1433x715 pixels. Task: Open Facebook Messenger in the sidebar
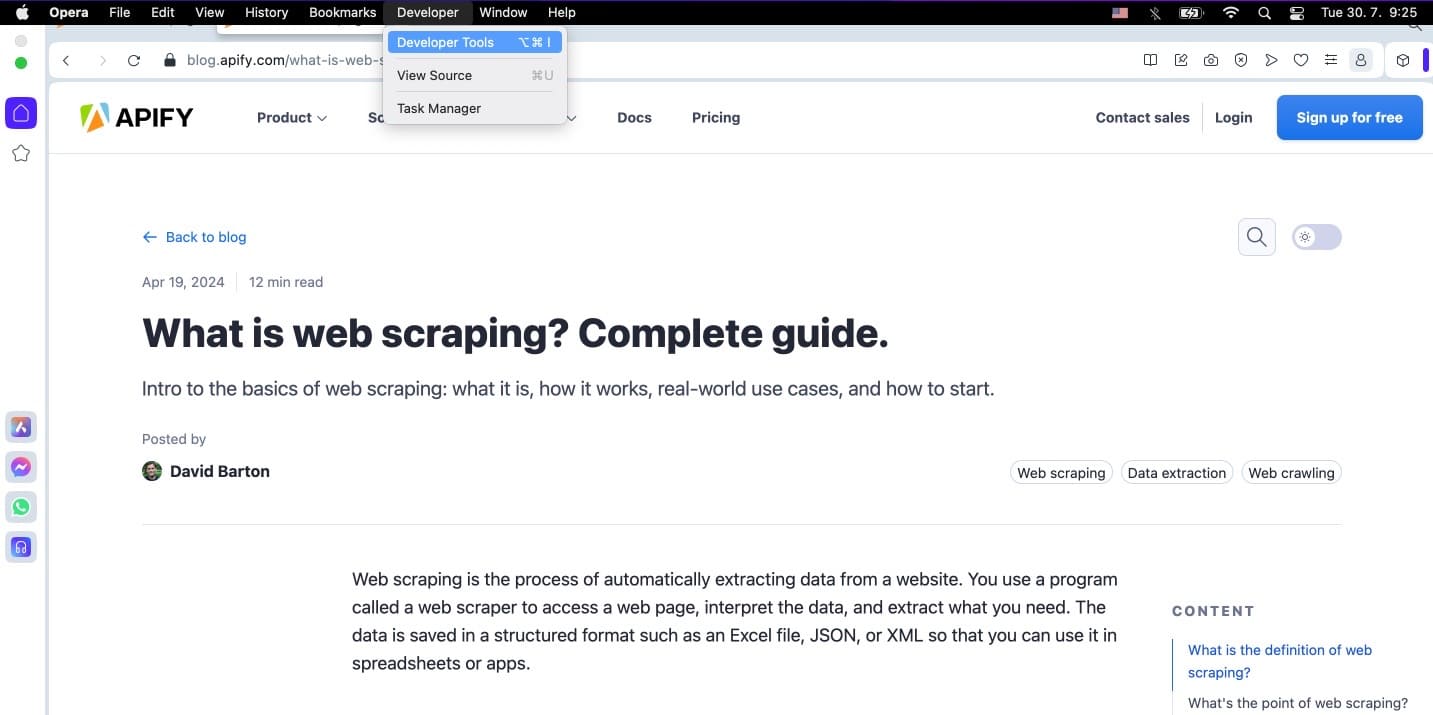21,466
